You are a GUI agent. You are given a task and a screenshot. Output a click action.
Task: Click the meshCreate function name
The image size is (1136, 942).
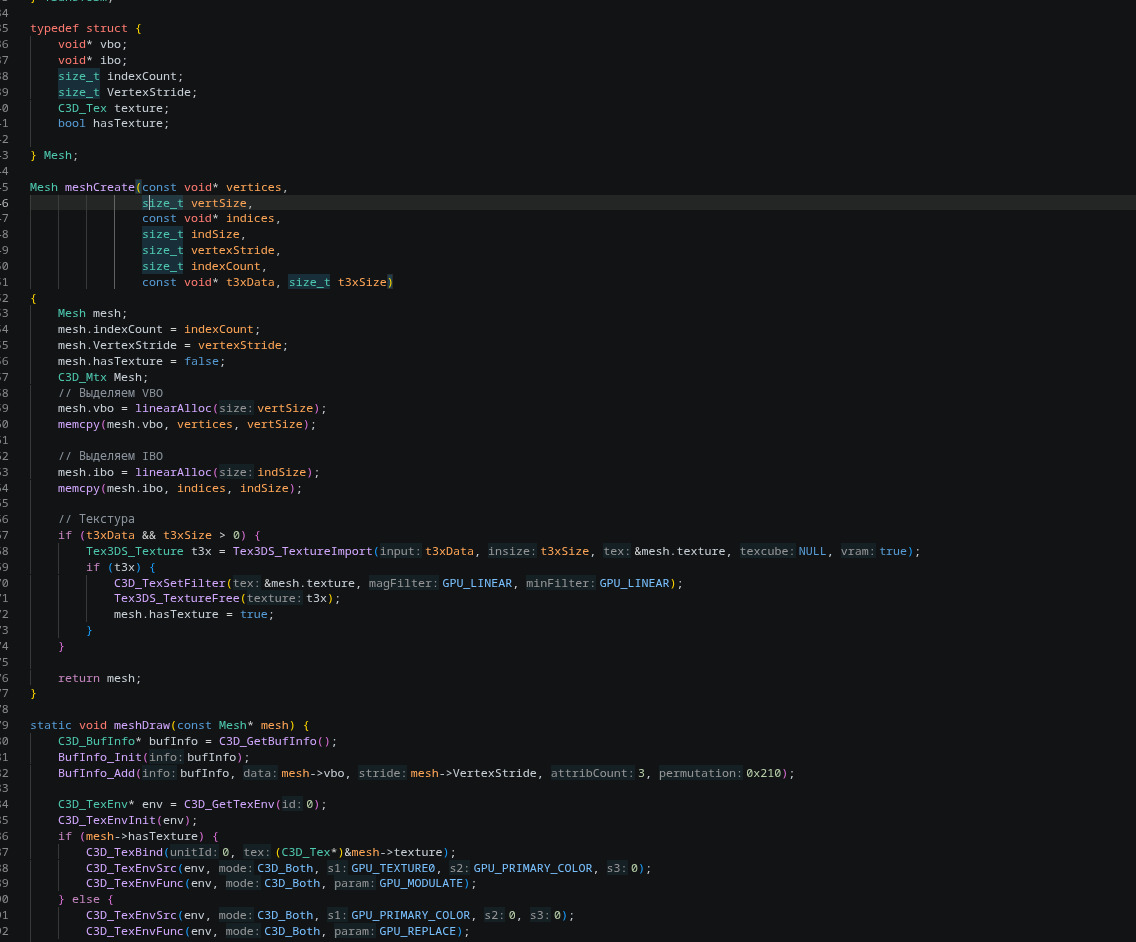point(99,187)
